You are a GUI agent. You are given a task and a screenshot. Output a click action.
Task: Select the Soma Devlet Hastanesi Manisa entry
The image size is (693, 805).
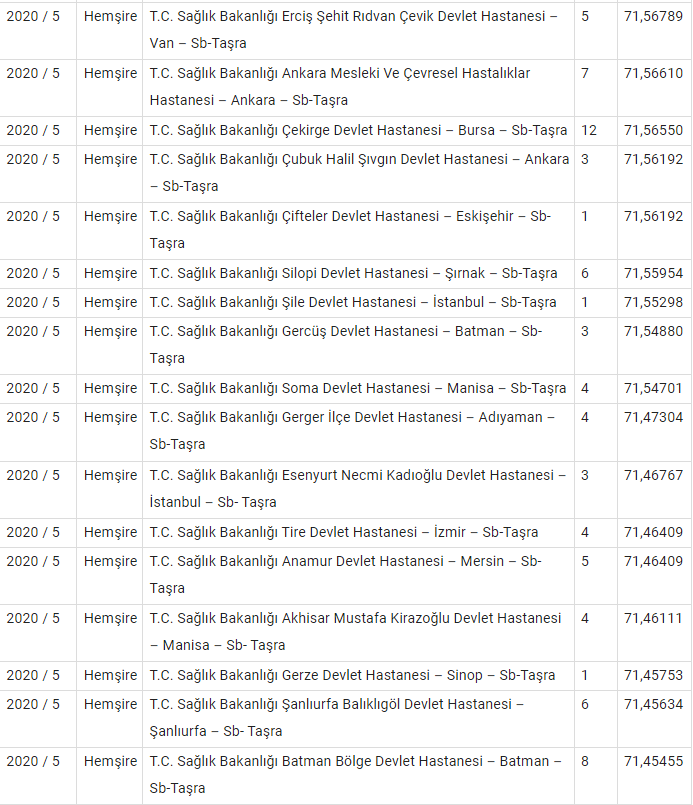coord(358,388)
